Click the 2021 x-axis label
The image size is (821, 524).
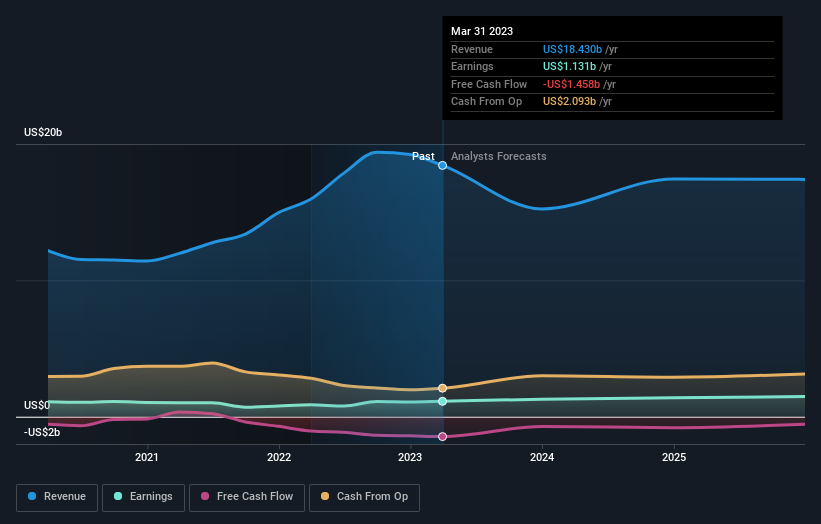coord(147,457)
